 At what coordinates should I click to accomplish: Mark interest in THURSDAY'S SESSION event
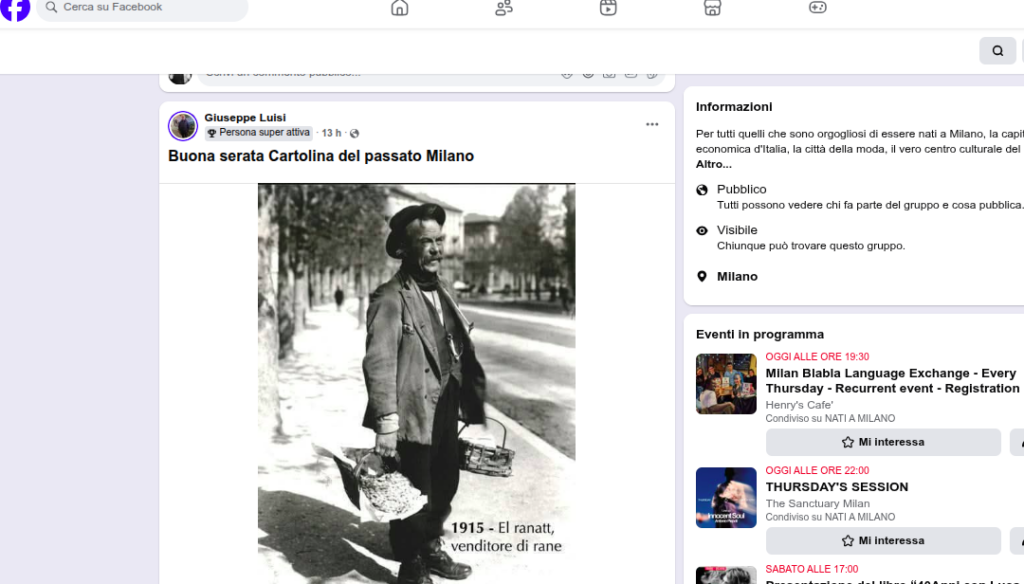tap(883, 541)
